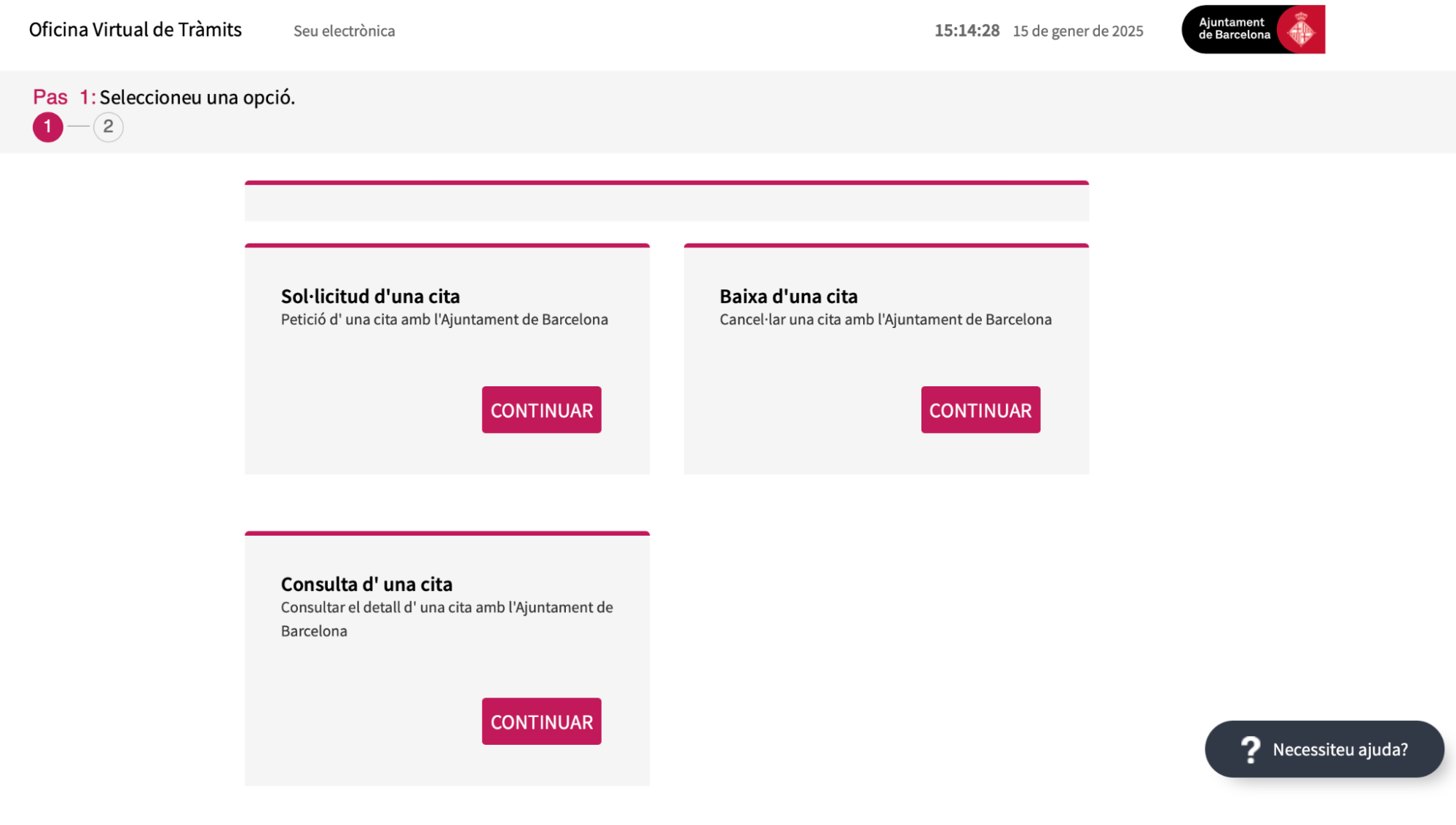Jump to step 2 circle indicator
This screenshot has height=825, width=1456.
pos(108,128)
